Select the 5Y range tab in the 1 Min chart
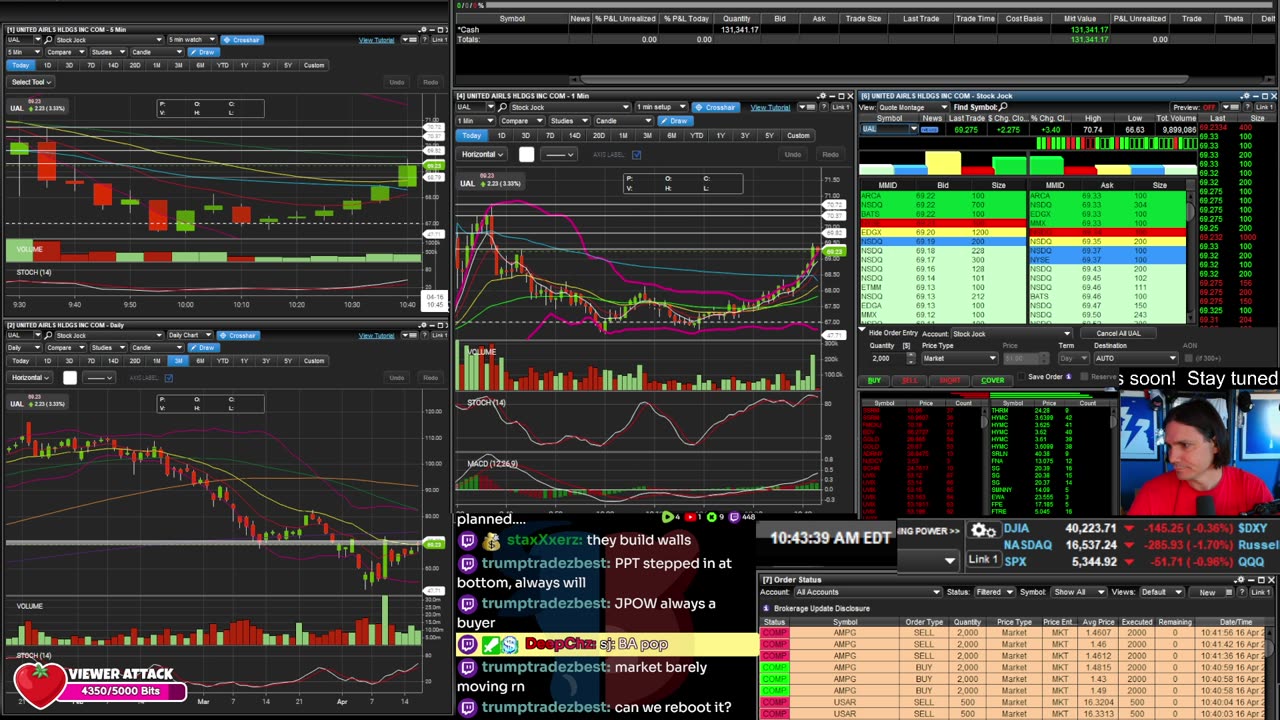 point(768,136)
